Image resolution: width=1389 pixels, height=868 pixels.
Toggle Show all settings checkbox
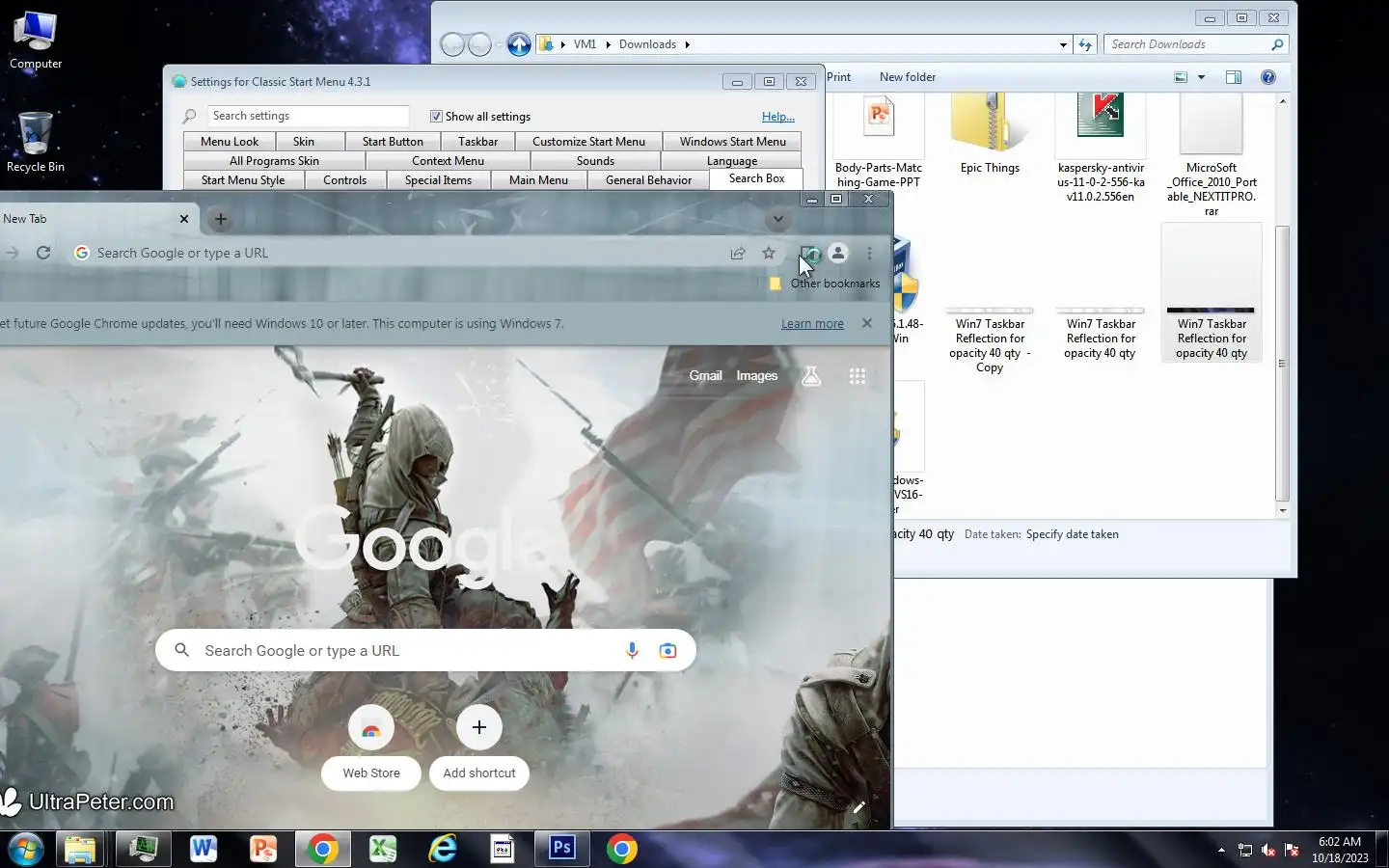[436, 116]
